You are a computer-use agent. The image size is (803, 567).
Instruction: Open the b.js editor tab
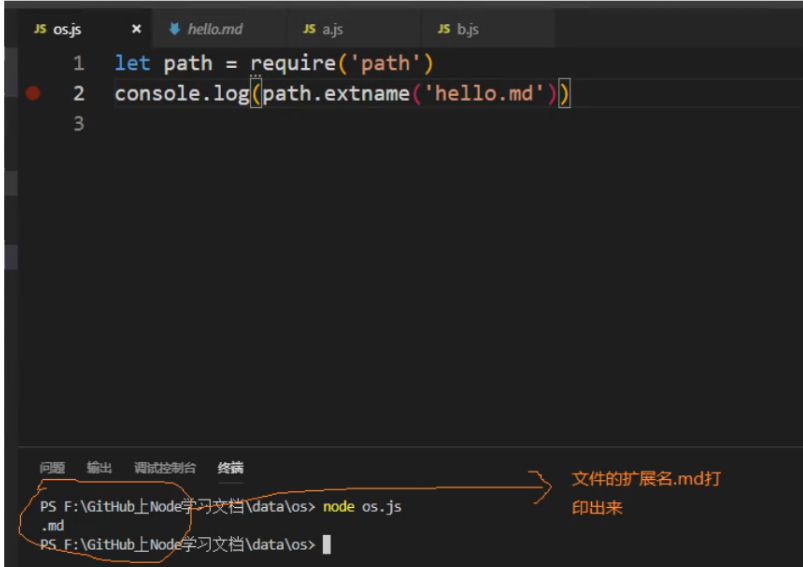point(488,29)
